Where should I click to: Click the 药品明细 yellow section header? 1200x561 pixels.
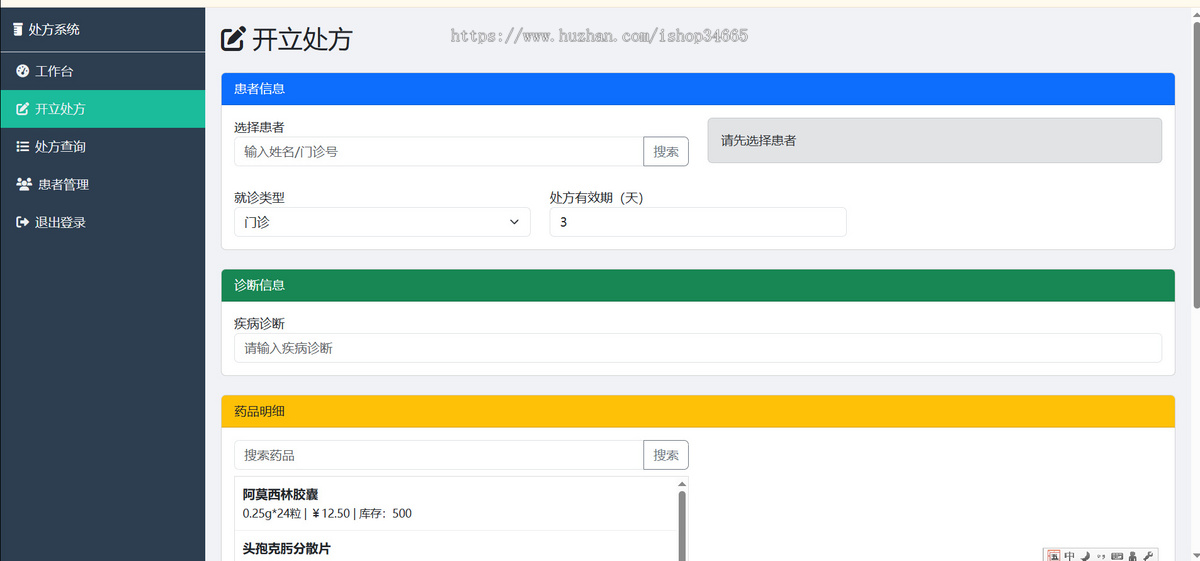pyautogui.click(x=698, y=411)
